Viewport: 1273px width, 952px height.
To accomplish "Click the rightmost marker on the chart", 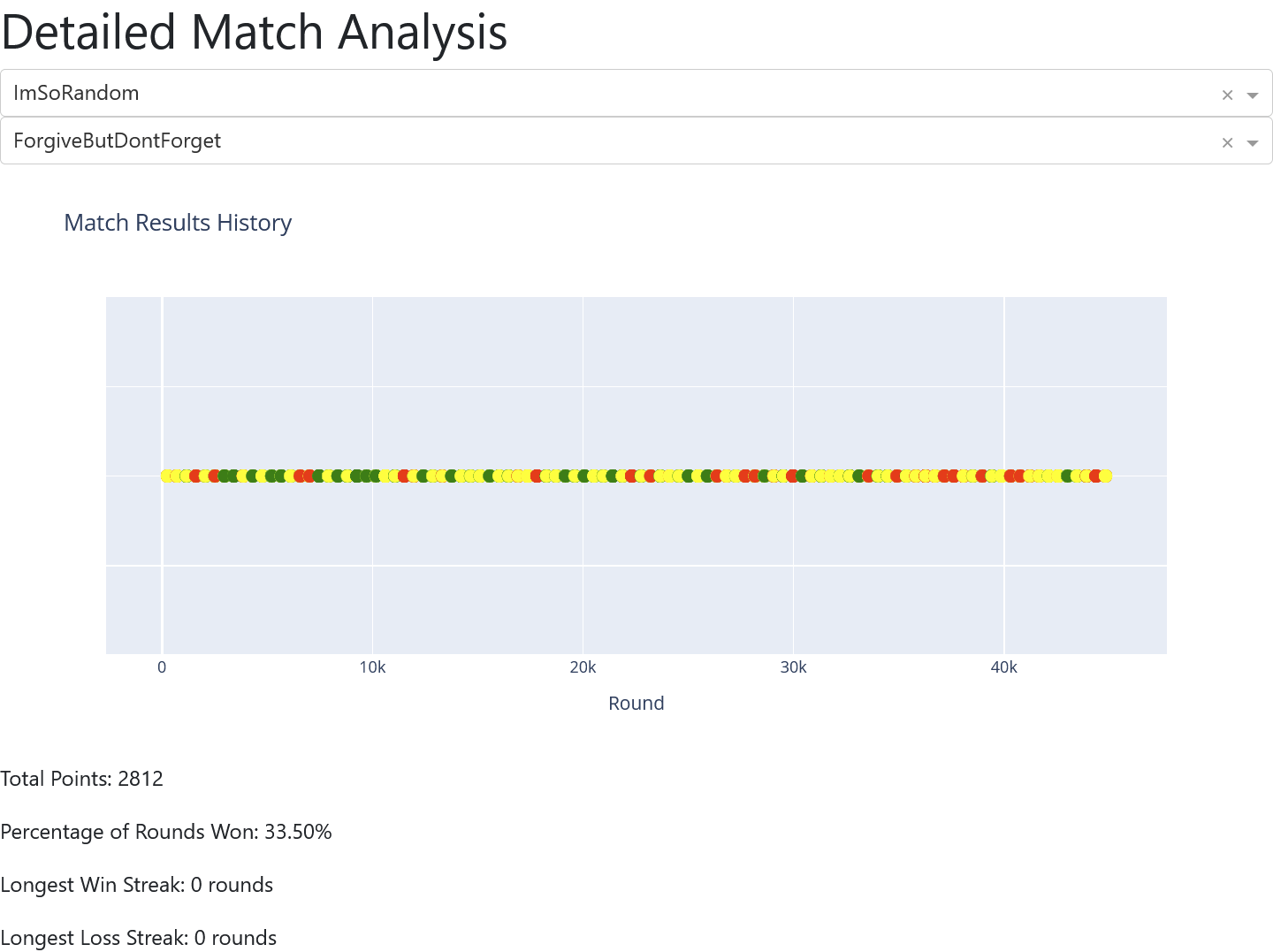I will (x=1105, y=476).
